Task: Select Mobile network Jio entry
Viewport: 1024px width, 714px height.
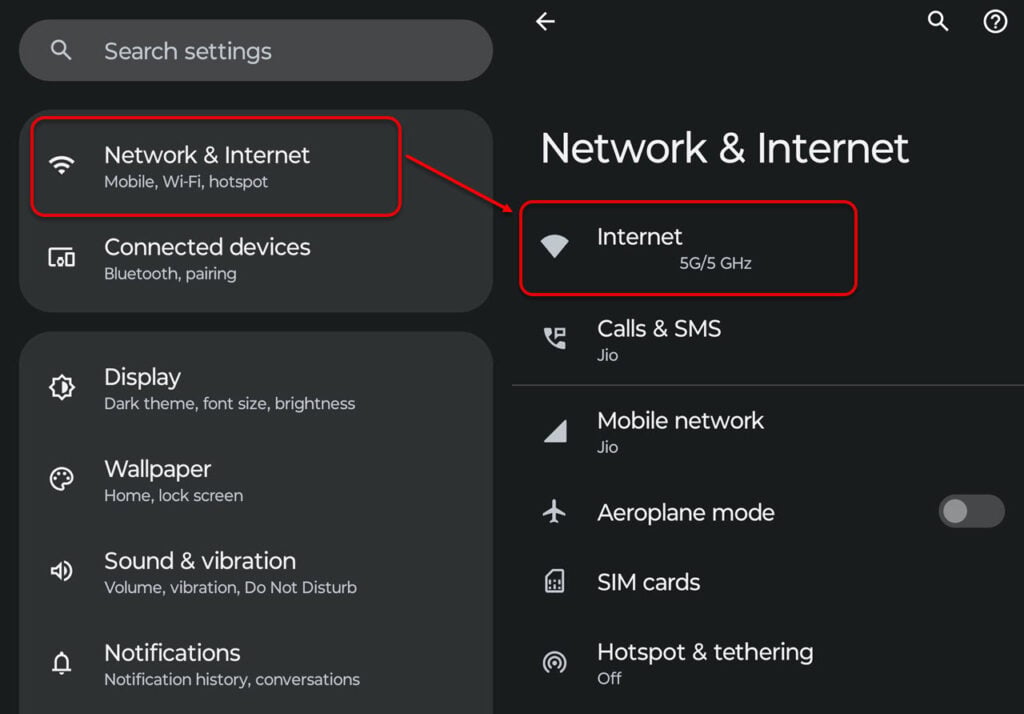Action: (680, 432)
